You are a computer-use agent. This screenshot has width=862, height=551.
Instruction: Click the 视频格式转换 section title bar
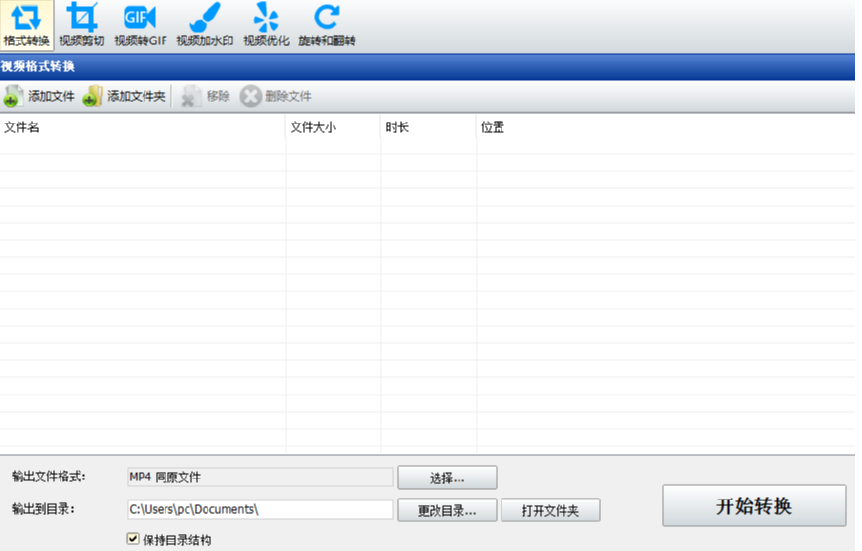(x=427, y=67)
